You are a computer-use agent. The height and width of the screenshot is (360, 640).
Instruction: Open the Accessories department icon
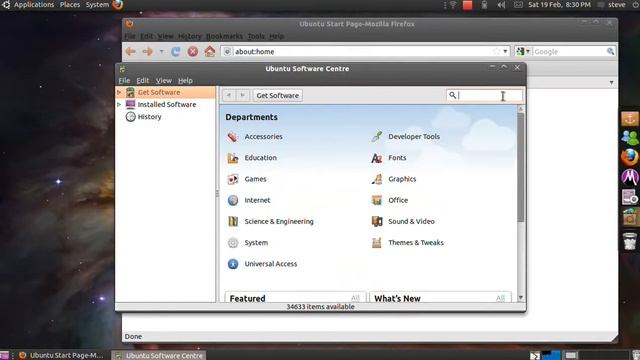tap(233, 137)
